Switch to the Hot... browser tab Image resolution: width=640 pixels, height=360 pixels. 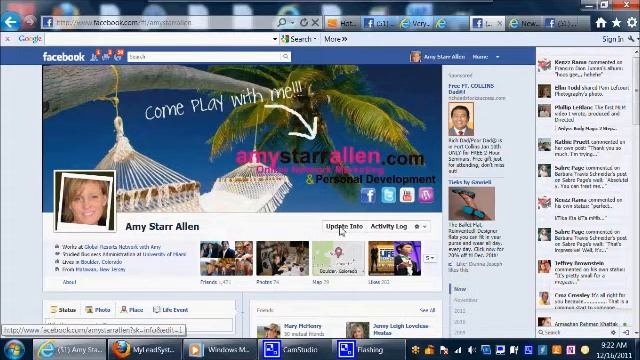pyautogui.click(x=342, y=23)
